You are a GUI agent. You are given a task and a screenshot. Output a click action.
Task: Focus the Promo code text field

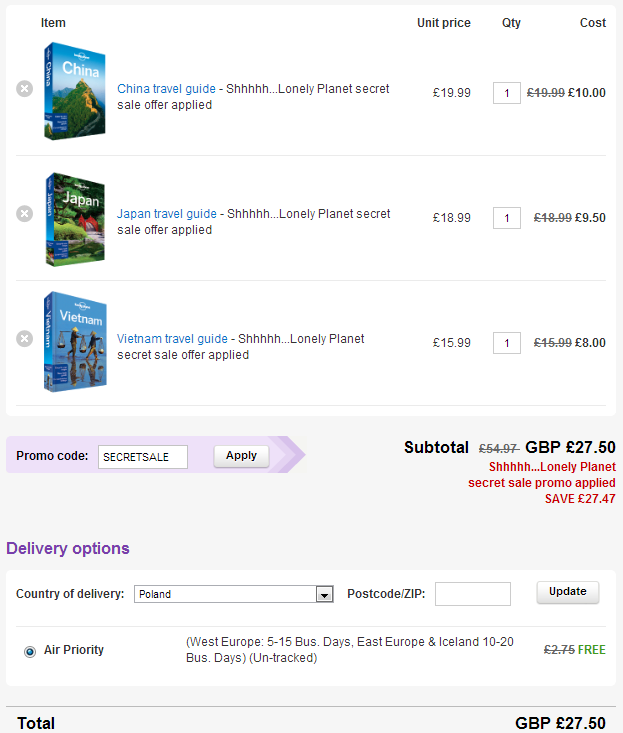click(x=143, y=457)
